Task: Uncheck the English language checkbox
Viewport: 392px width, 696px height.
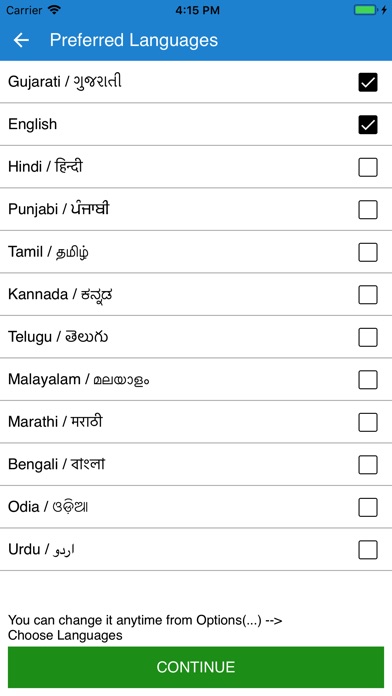Action: [x=368, y=125]
